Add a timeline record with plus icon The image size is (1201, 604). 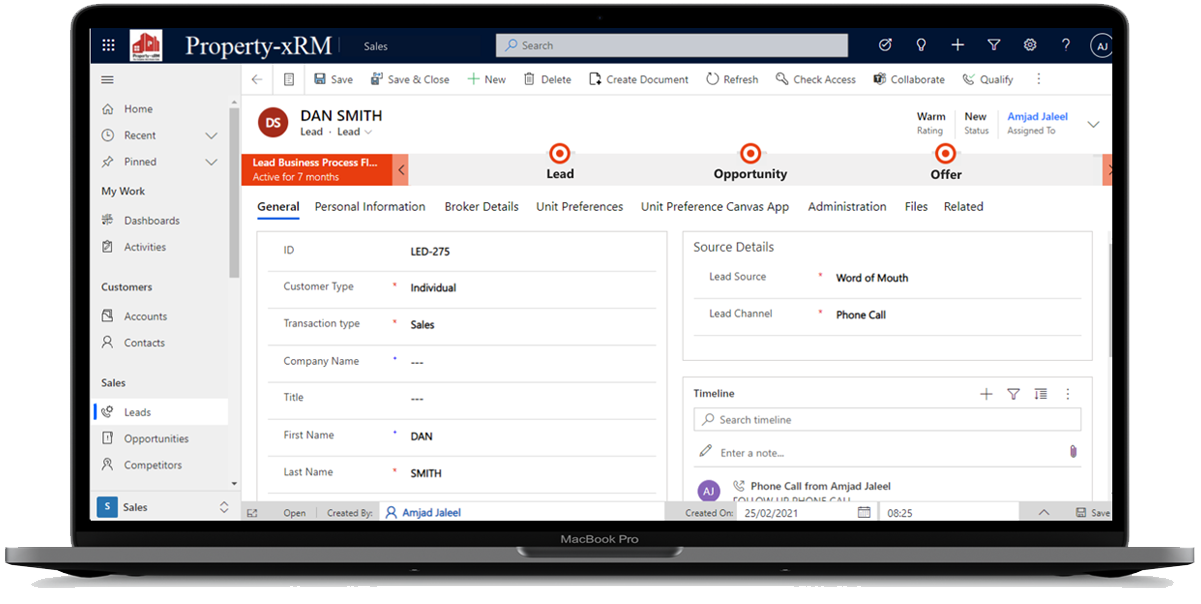[986, 394]
